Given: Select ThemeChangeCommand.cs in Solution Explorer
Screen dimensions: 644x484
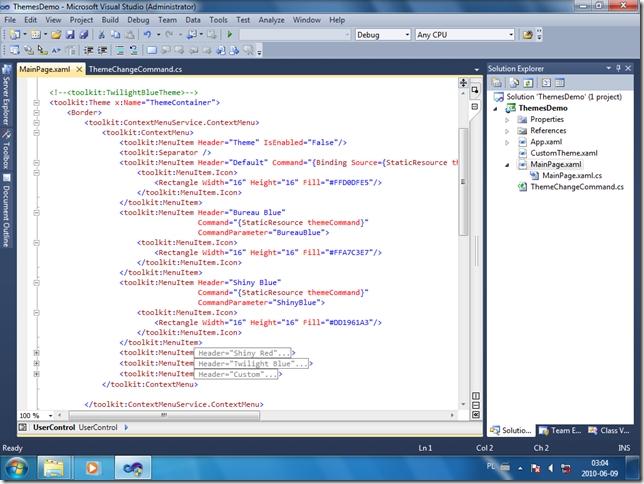Looking at the screenshot, I should 577,187.
